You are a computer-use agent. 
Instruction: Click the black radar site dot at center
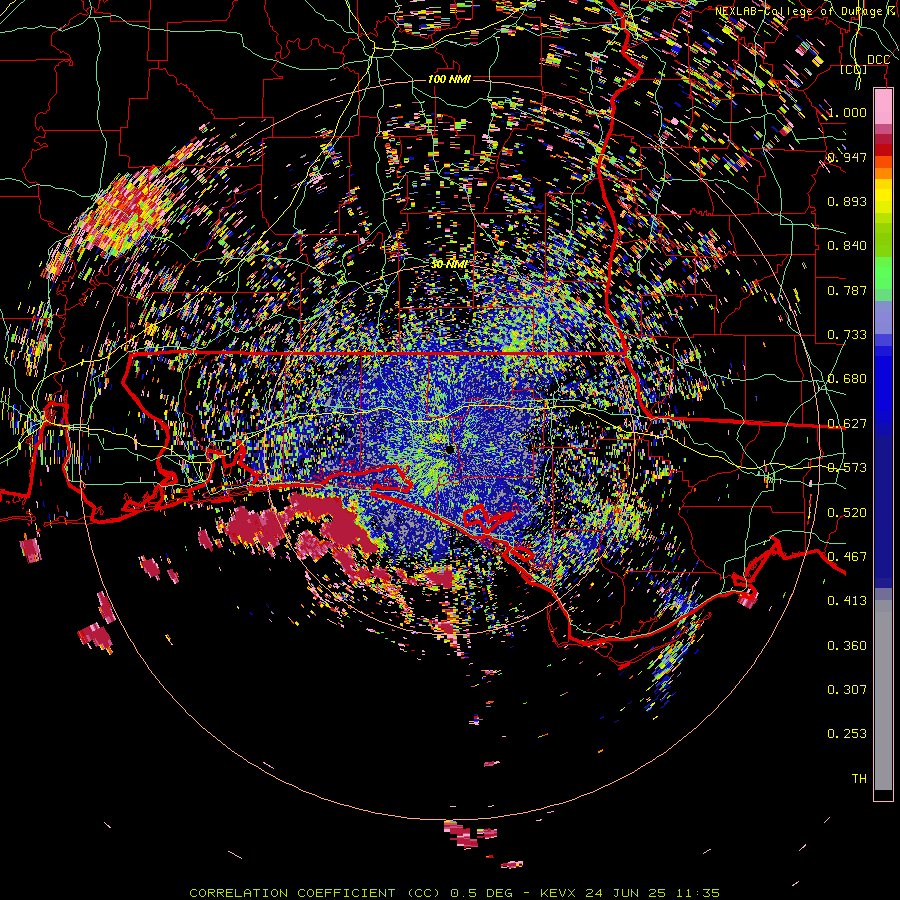pyautogui.click(x=449, y=449)
